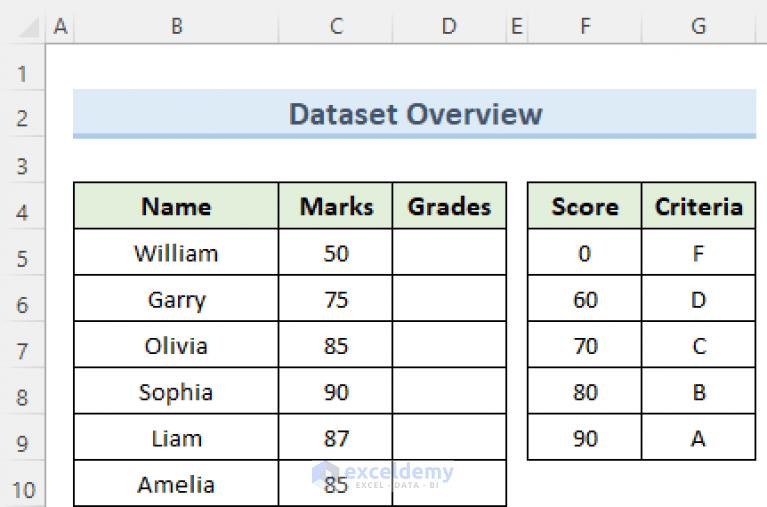Screen dimensions: 767x507
Task: Select column C header
Action: coord(336,26)
